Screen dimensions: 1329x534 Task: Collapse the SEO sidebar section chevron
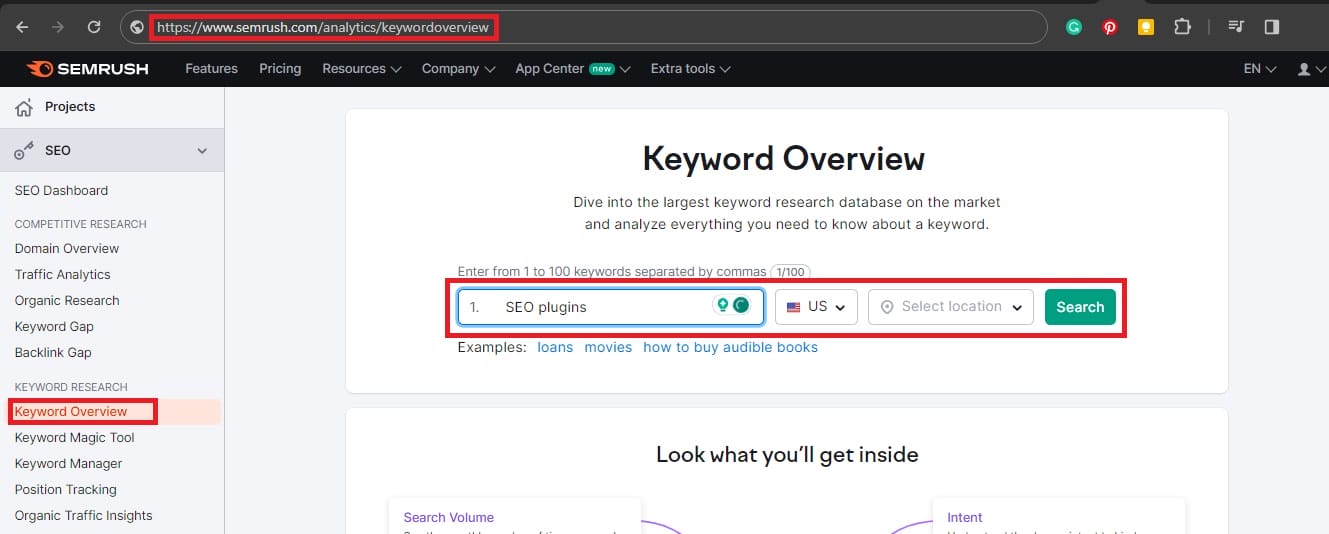point(202,151)
